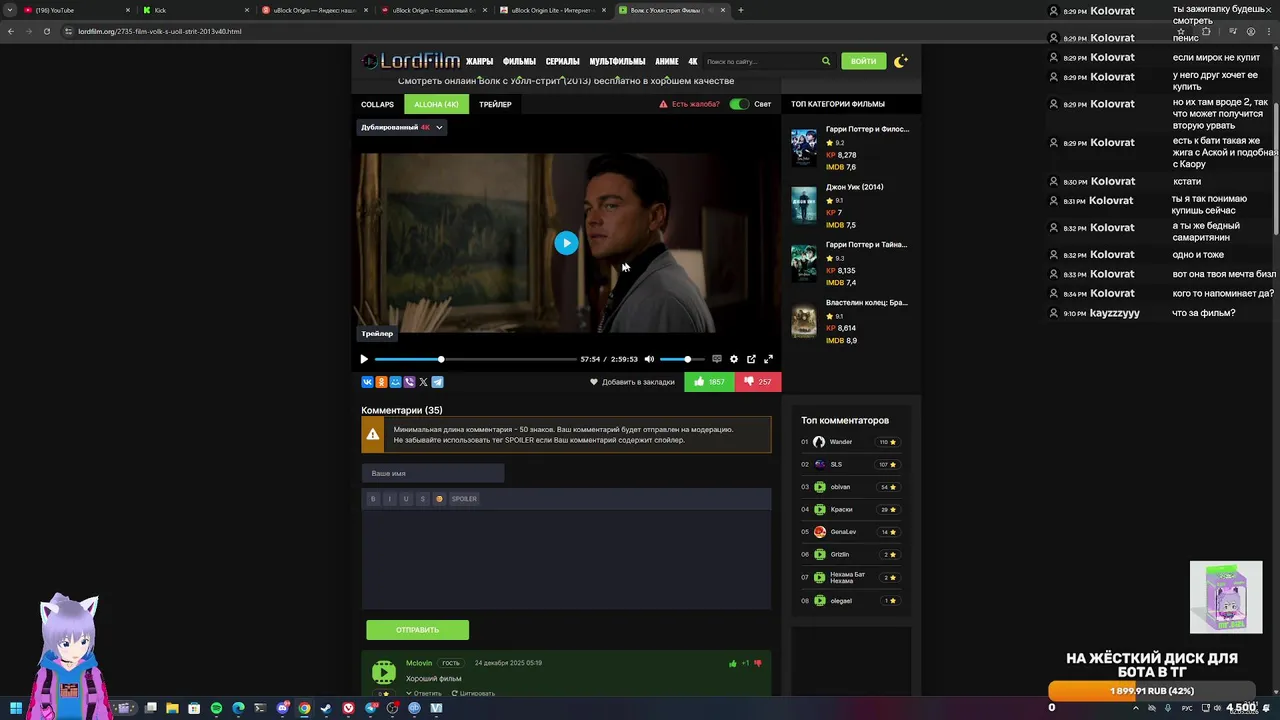Open the ЖАНРЫ menu
This screenshot has height=720, width=1280.
(479, 61)
